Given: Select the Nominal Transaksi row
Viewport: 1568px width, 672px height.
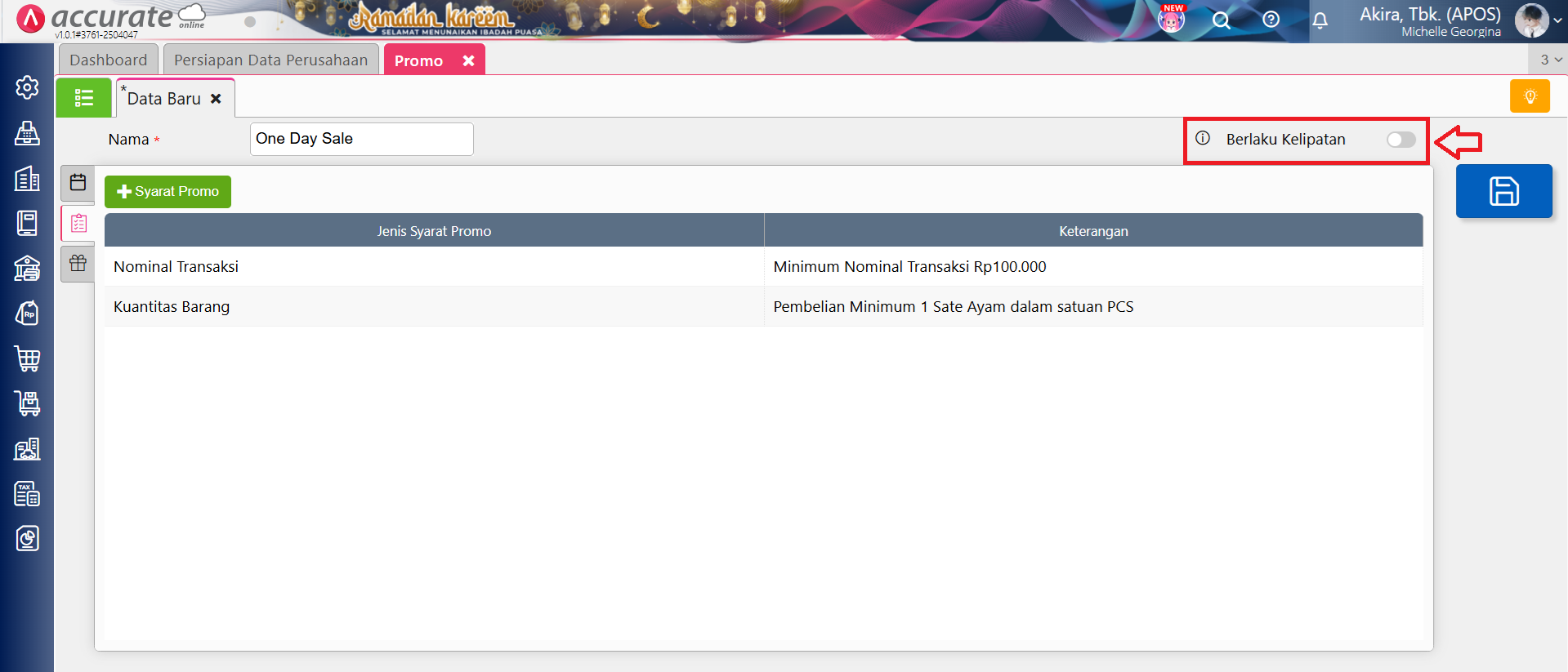Looking at the screenshot, I should [x=434, y=267].
